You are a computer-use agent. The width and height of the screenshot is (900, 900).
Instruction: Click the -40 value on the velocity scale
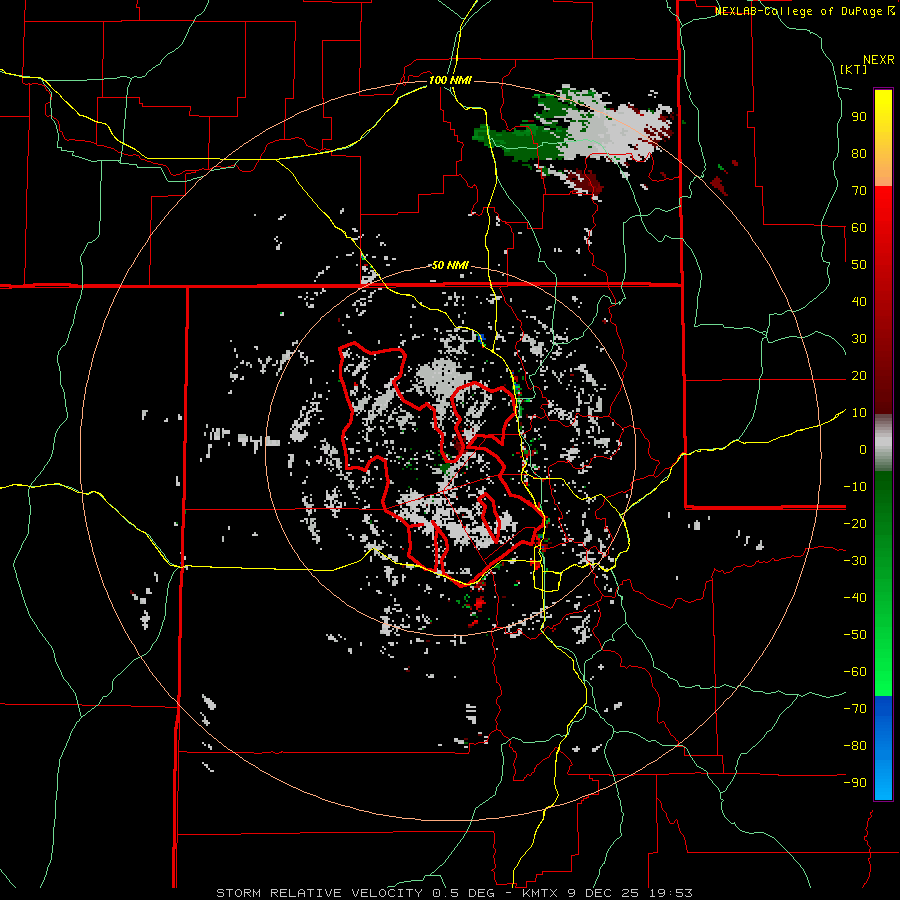click(855, 598)
